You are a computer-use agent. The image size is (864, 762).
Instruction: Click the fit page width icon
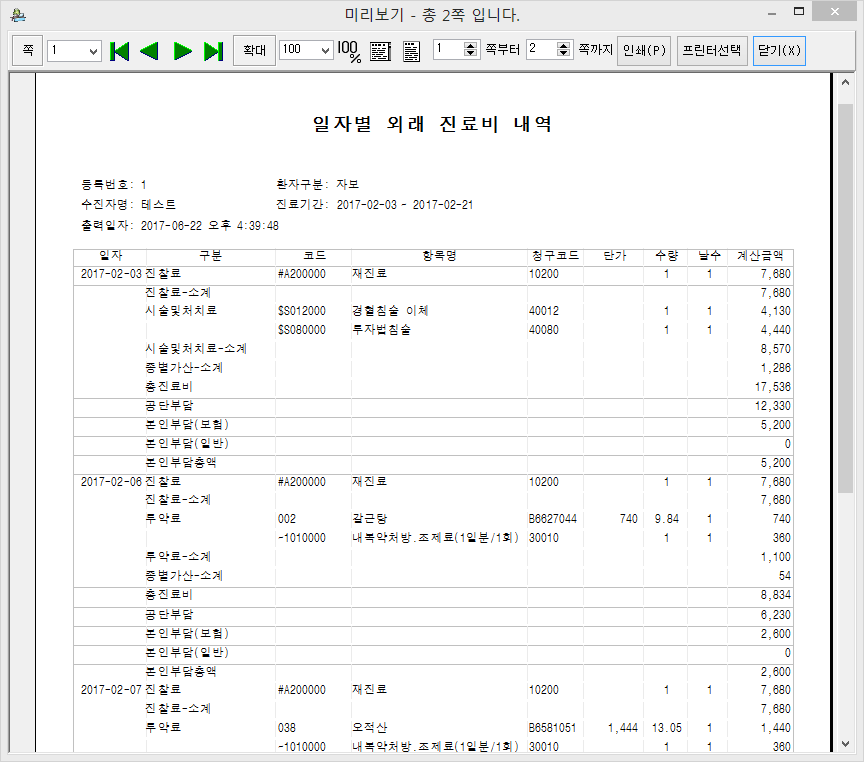point(380,50)
